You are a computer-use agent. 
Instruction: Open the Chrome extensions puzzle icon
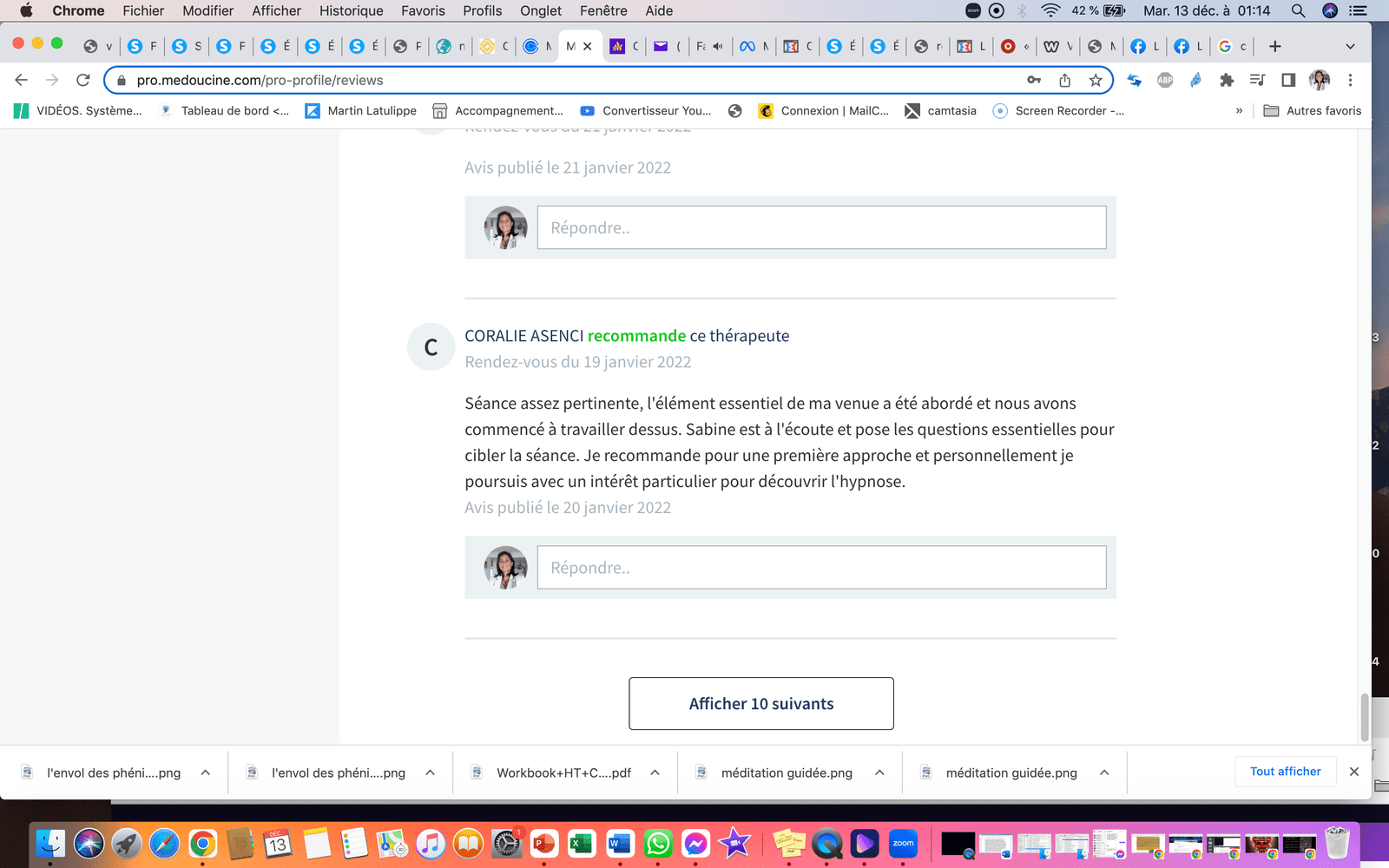(x=1226, y=80)
